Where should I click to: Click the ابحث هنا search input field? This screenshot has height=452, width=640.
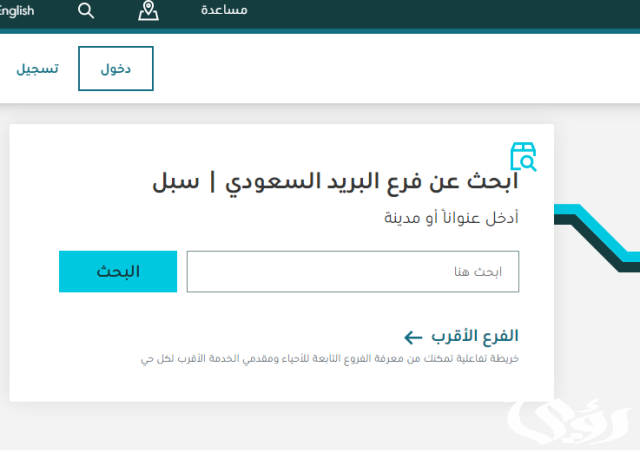pos(353,272)
